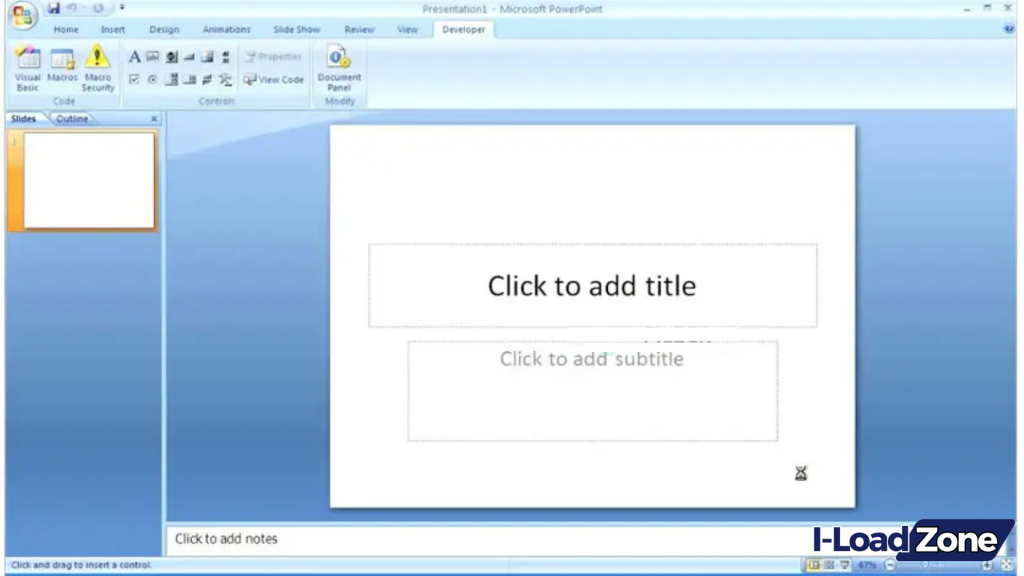
Task: Open the Outline tab in the slides pane
Action: [x=71, y=118]
